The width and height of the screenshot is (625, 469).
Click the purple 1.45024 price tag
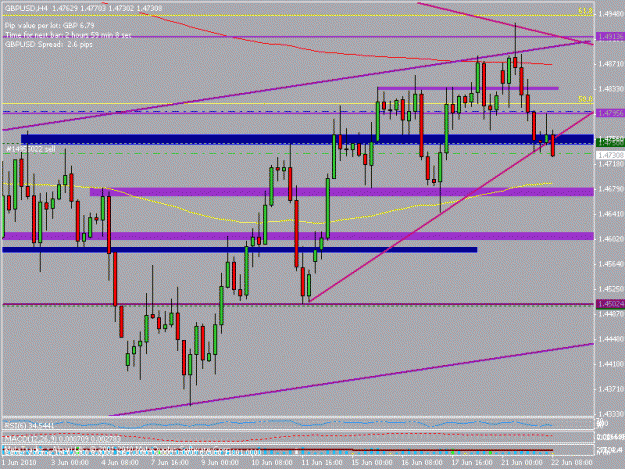tap(610, 304)
